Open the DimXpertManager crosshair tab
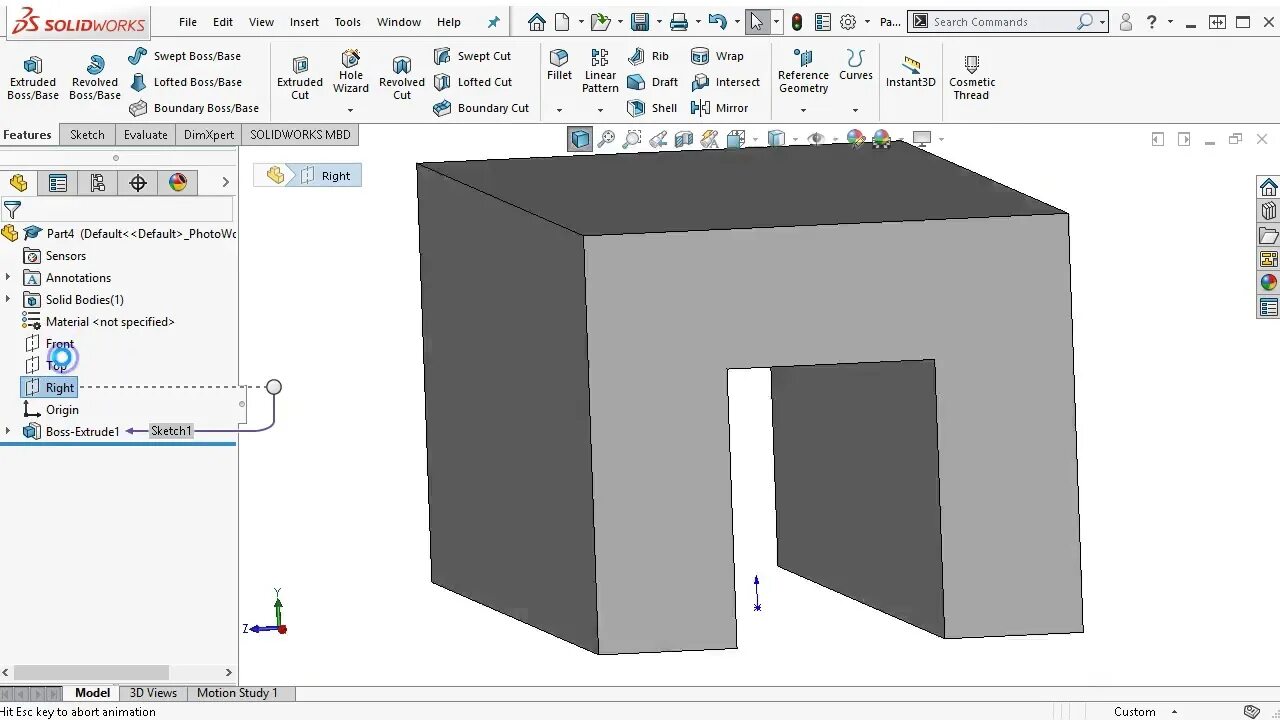 click(138, 183)
